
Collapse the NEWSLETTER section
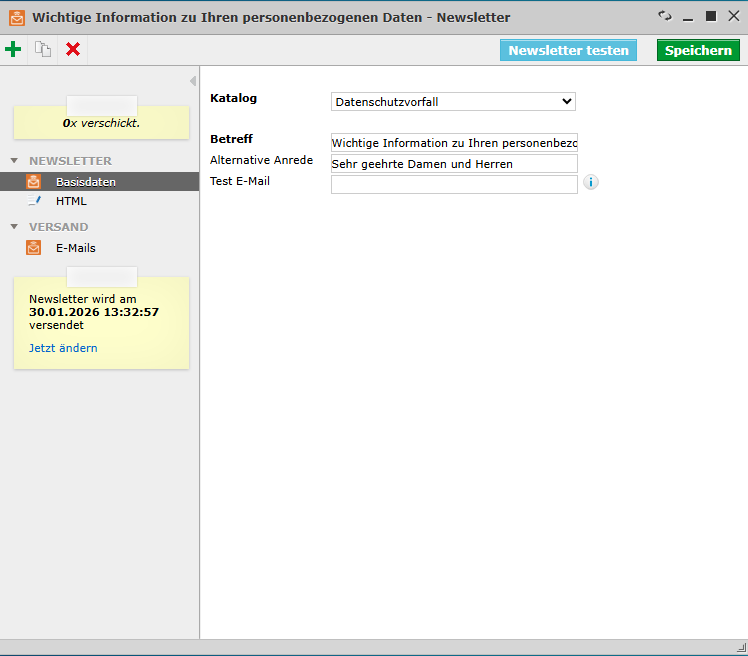click(15, 161)
